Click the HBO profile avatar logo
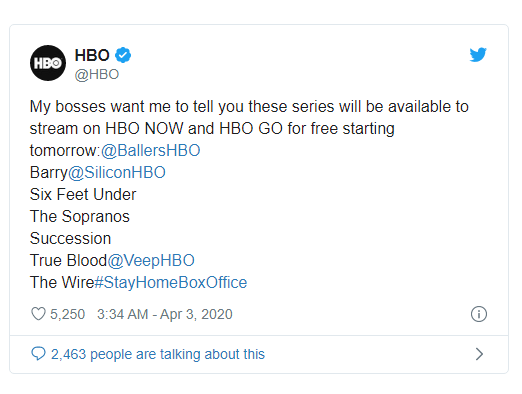The height and width of the screenshot is (394, 522). (48, 63)
